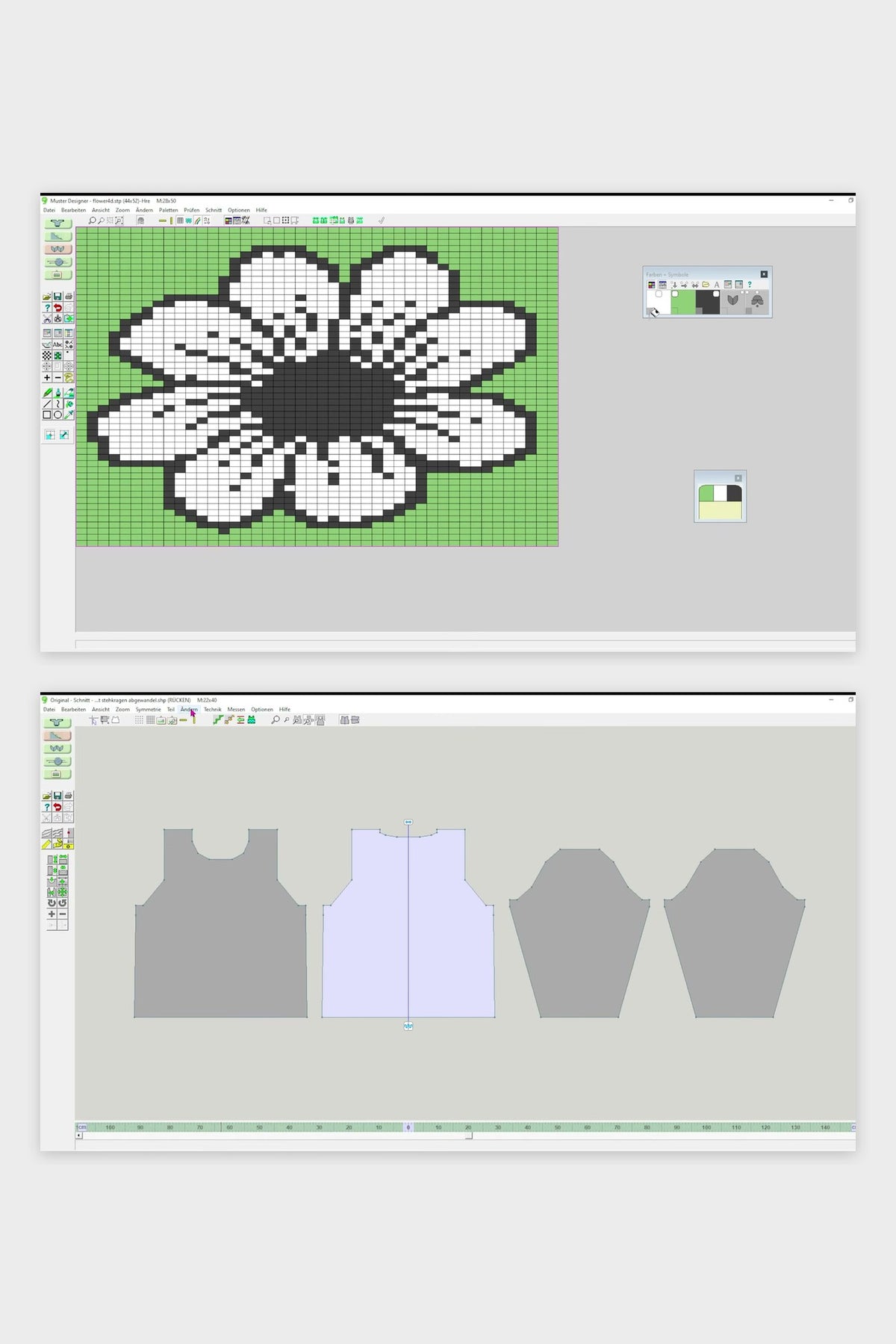The width and height of the screenshot is (896, 1344).
Task: Large magnifier icon in Schnitt top toolbar
Action: [276, 719]
